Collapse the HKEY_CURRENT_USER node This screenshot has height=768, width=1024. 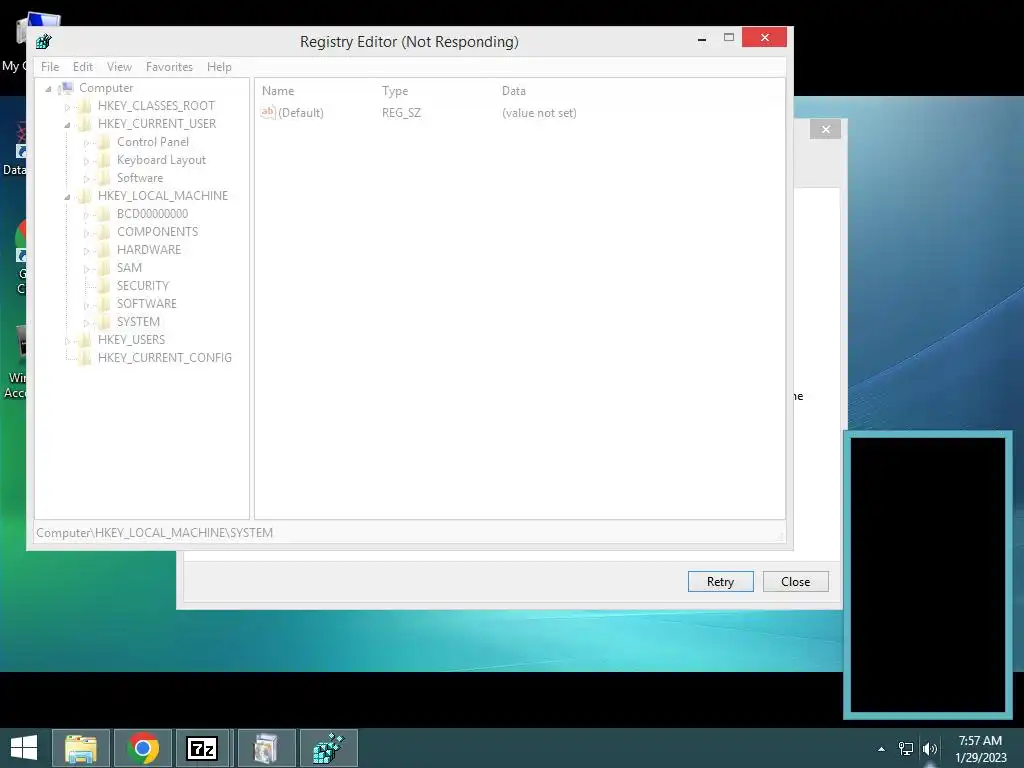click(67, 125)
